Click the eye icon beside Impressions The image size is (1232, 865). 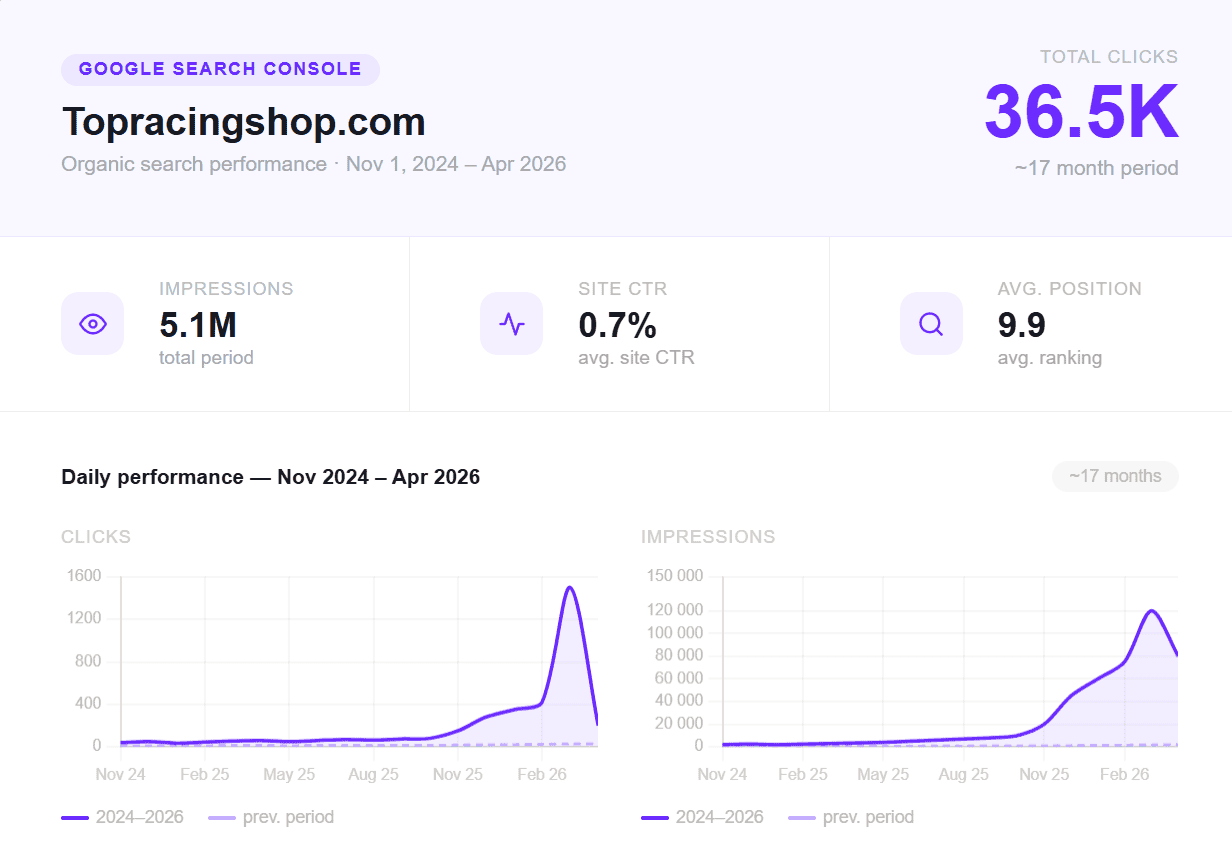coord(92,323)
